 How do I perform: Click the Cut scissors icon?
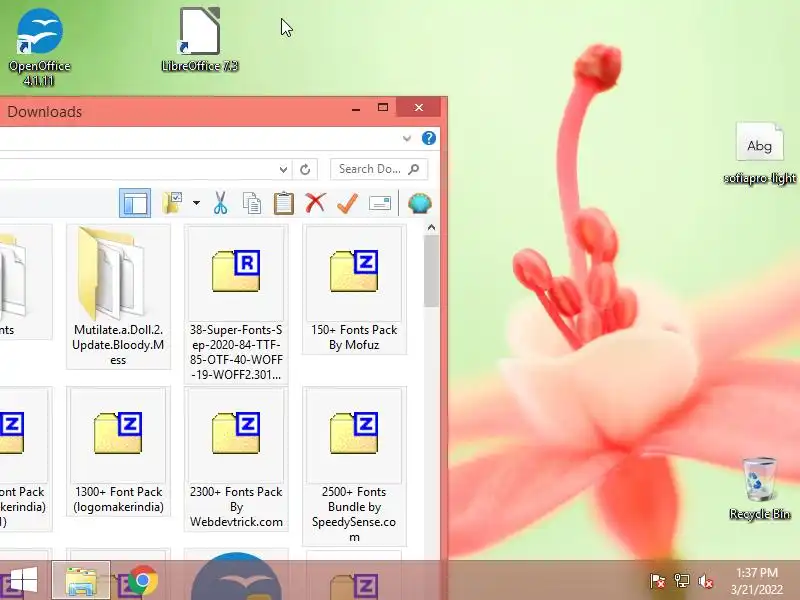click(220, 203)
